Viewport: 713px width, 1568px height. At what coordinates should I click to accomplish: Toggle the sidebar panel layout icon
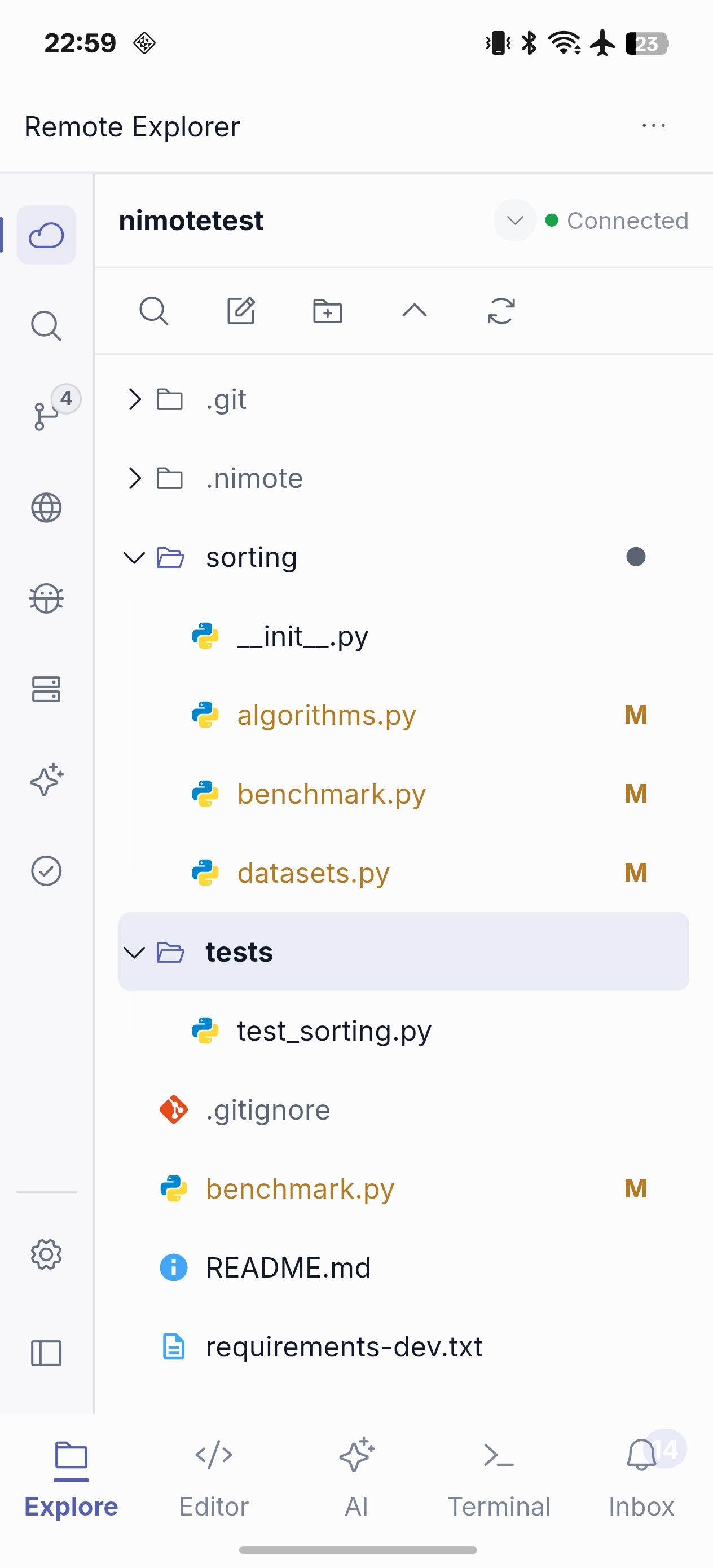[x=46, y=1353]
